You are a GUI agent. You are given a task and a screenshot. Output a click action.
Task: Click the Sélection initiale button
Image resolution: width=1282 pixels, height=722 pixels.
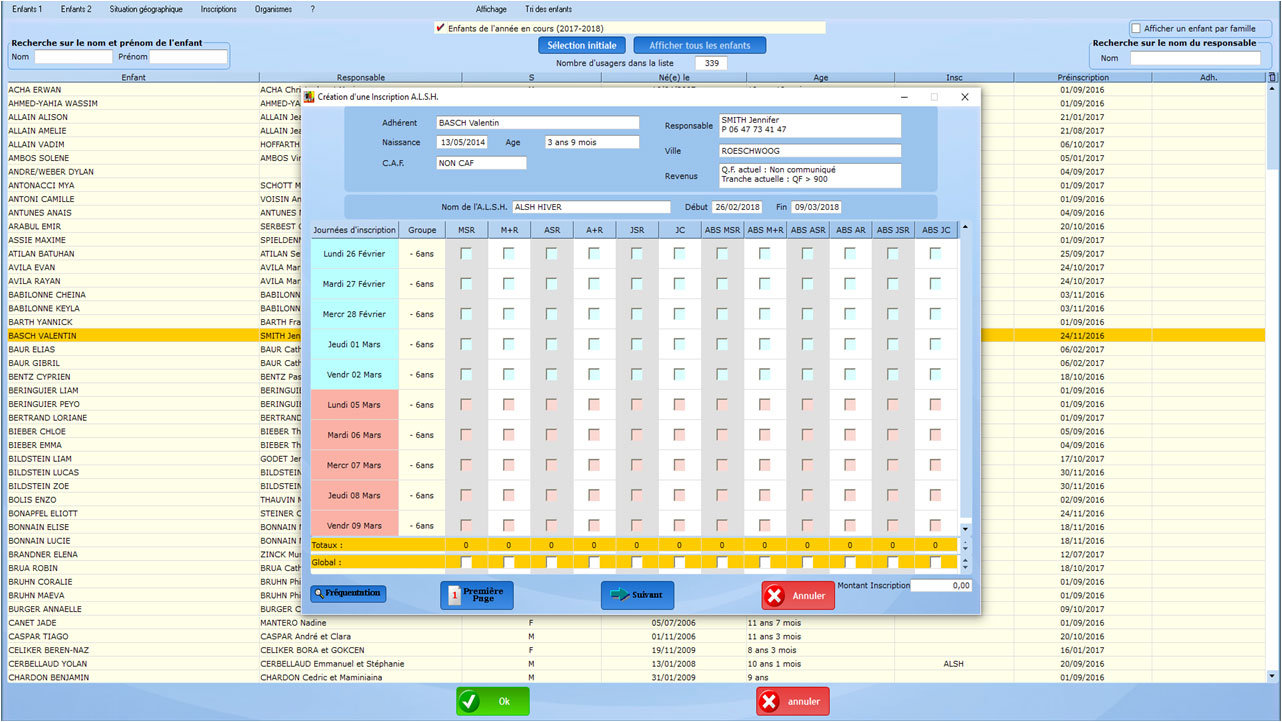click(582, 45)
